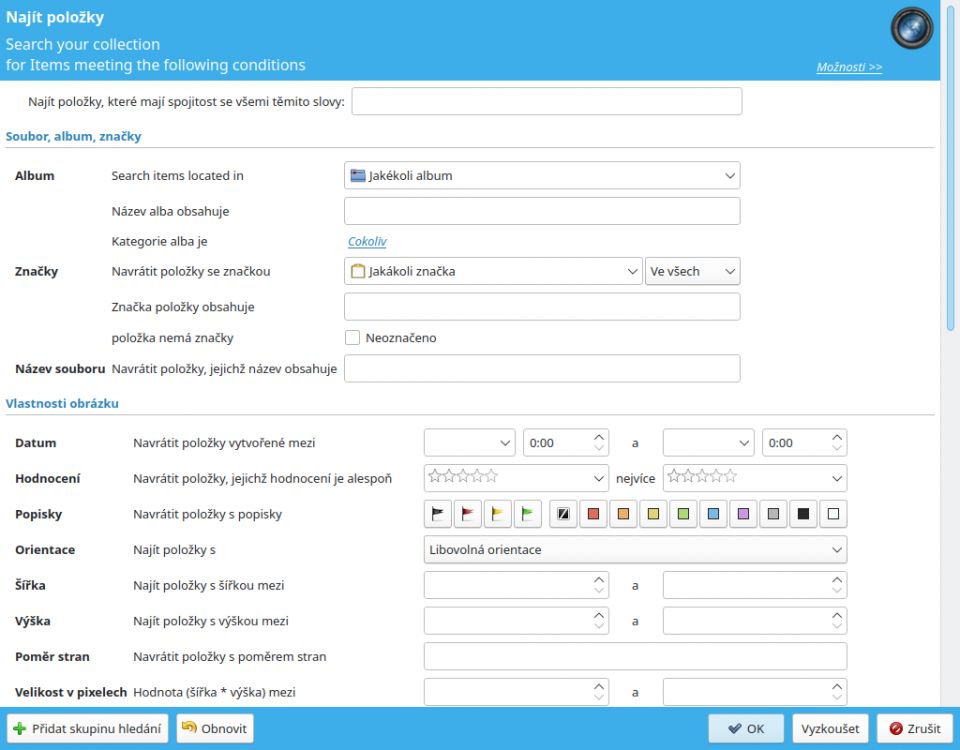Focus the all-words search input field
Image resolution: width=960 pixels, height=750 pixels.
coord(547,101)
